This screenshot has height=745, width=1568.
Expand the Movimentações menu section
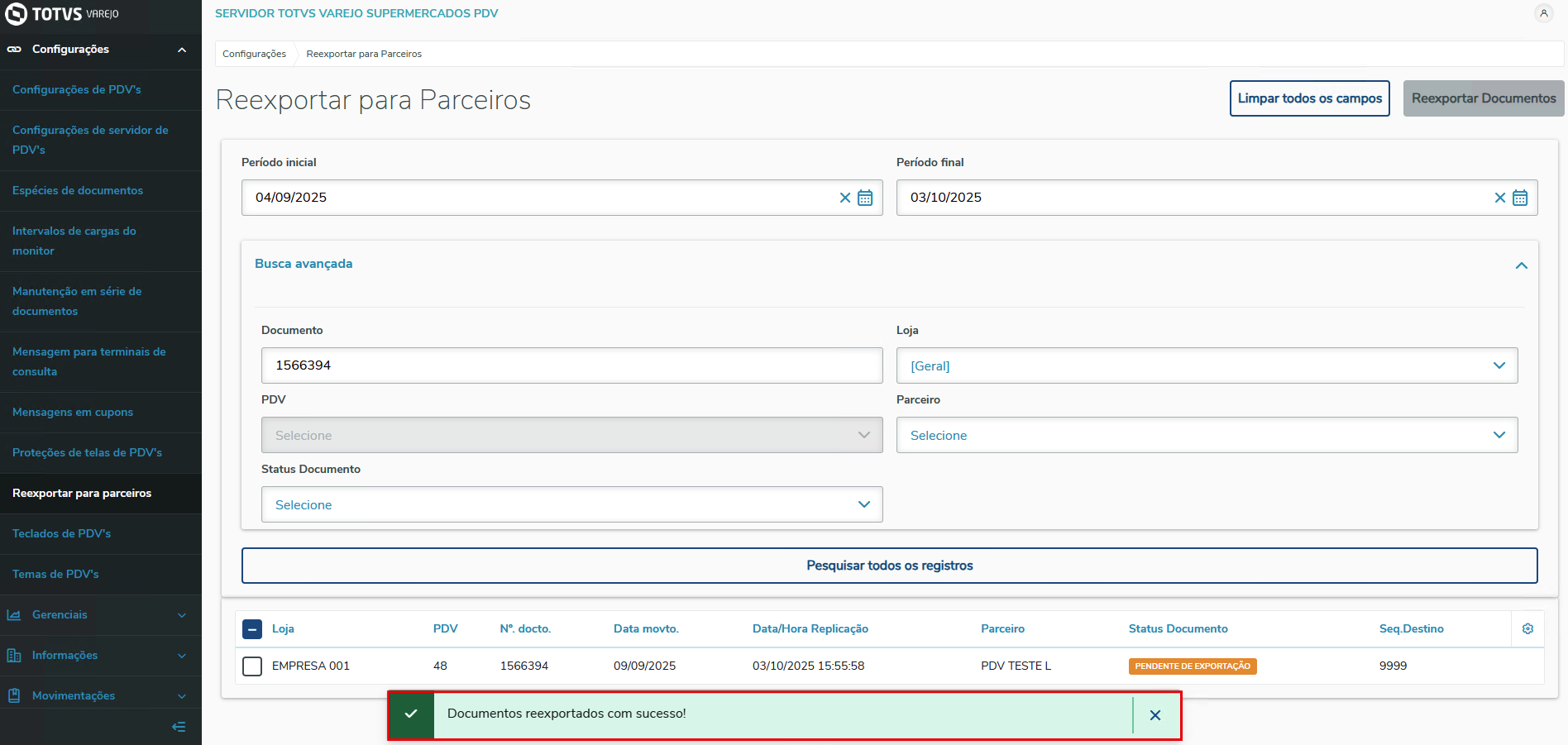pos(182,696)
